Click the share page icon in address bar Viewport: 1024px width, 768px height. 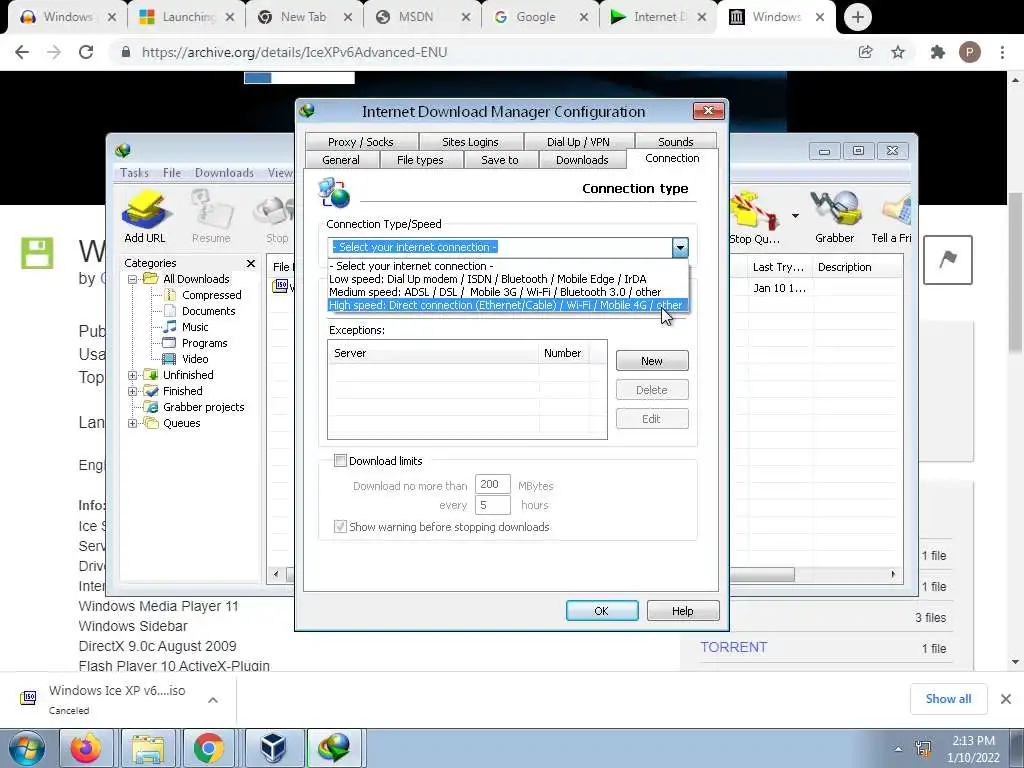pyautogui.click(x=865, y=52)
